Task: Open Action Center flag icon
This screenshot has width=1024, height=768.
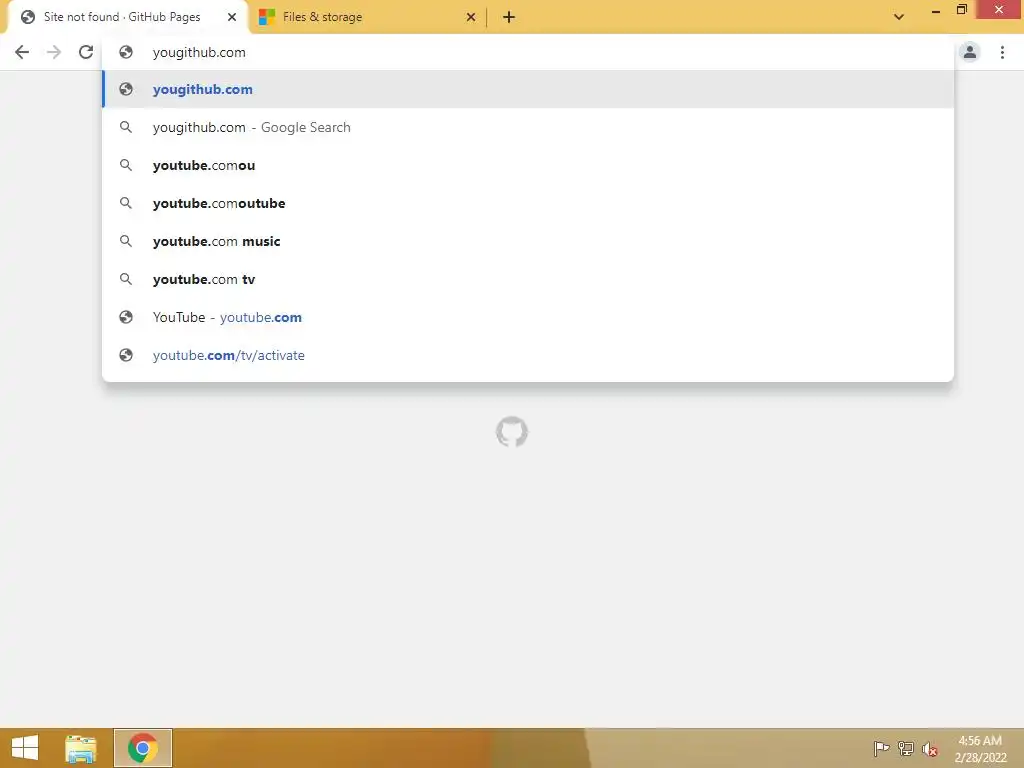Action: point(881,748)
